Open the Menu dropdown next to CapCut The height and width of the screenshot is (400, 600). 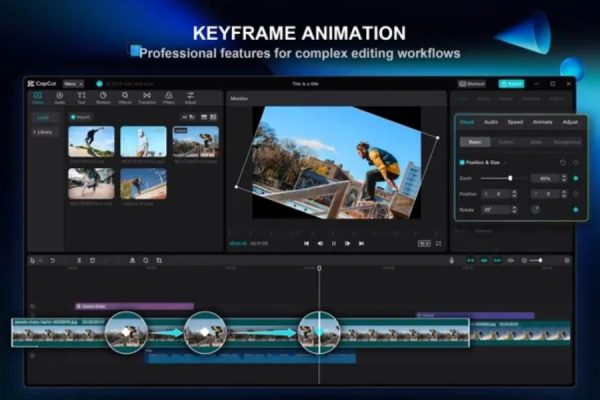(73, 83)
